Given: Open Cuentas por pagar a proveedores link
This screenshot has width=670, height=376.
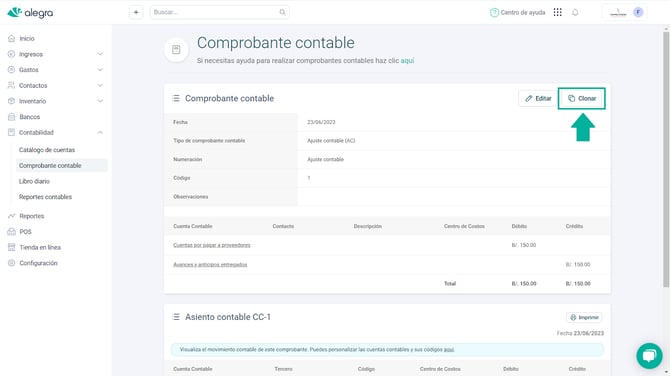Looking at the screenshot, I should 212,245.
